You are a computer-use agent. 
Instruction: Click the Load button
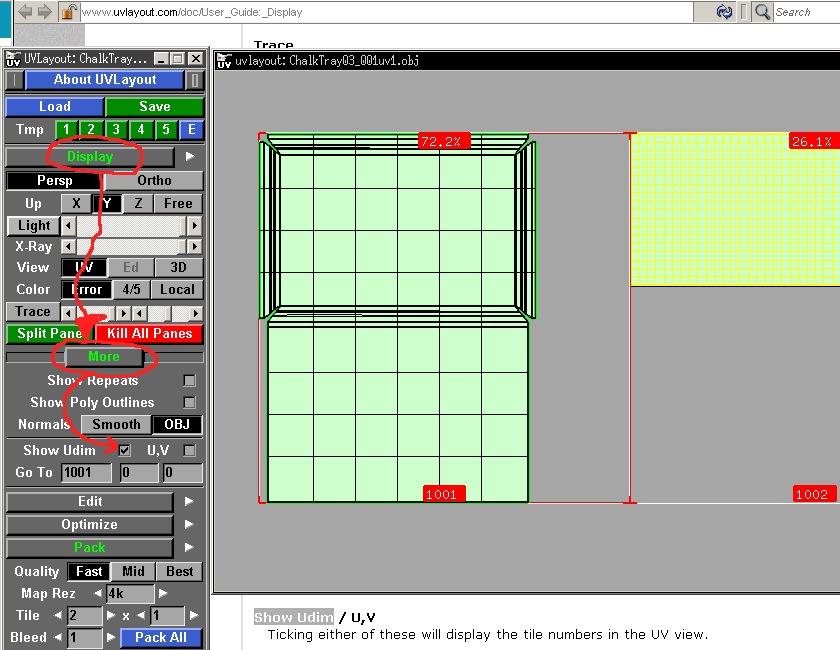(x=55, y=107)
